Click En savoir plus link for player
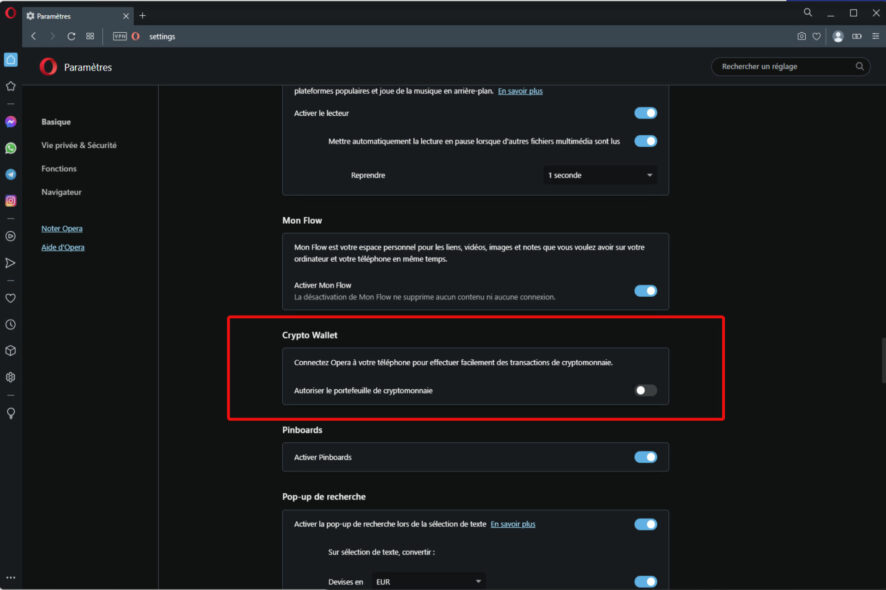 (x=520, y=91)
